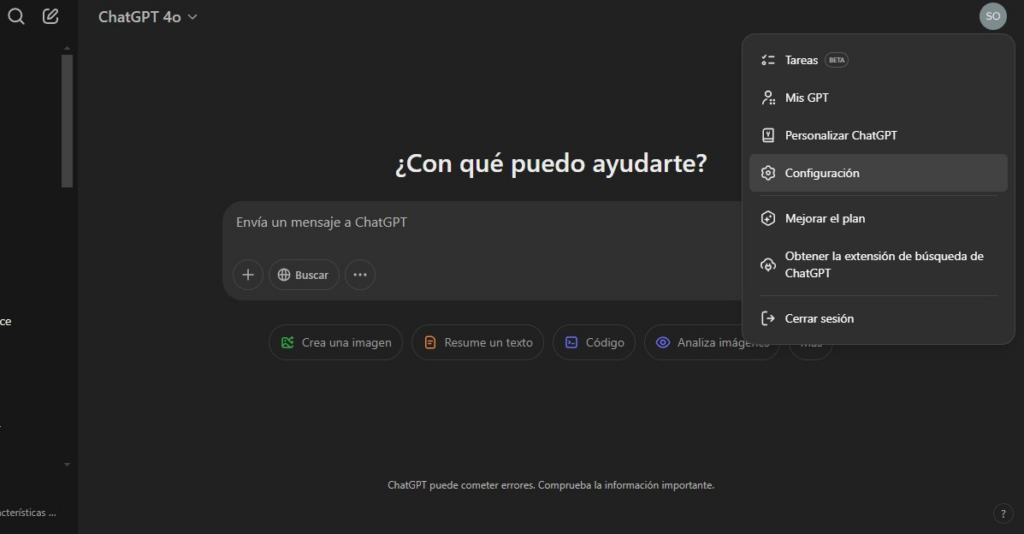Choose the Crea una imagen suggestion
1024x534 pixels.
(x=336, y=343)
